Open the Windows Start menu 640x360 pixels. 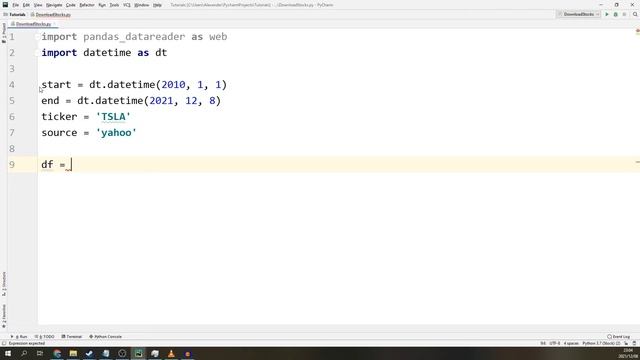point(7,353)
